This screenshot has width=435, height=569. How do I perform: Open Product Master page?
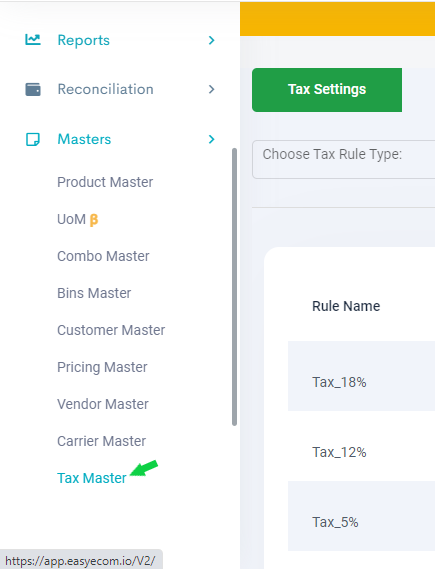105,182
